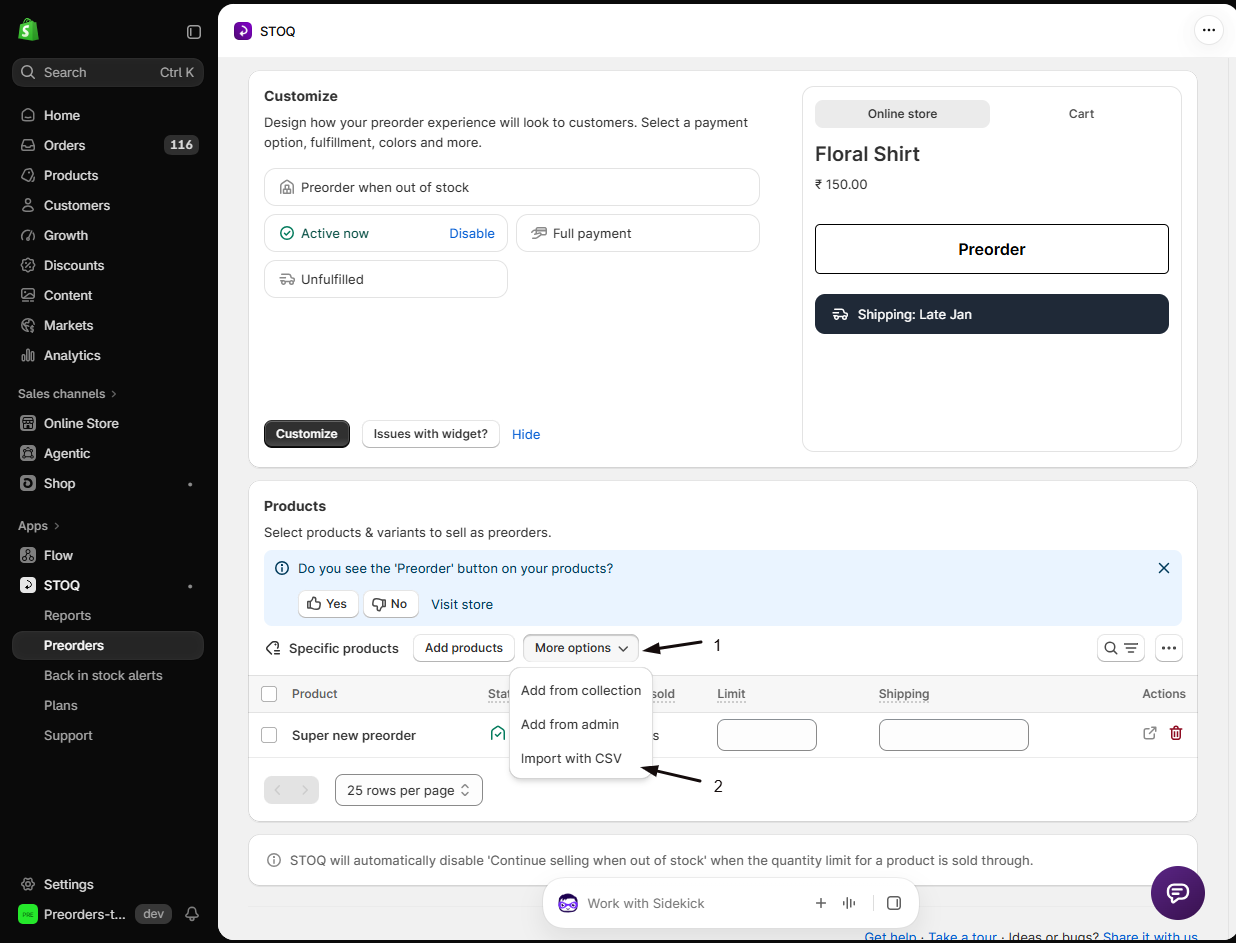Open the 25 rows per page dropdown
1236x943 pixels.
(x=409, y=790)
